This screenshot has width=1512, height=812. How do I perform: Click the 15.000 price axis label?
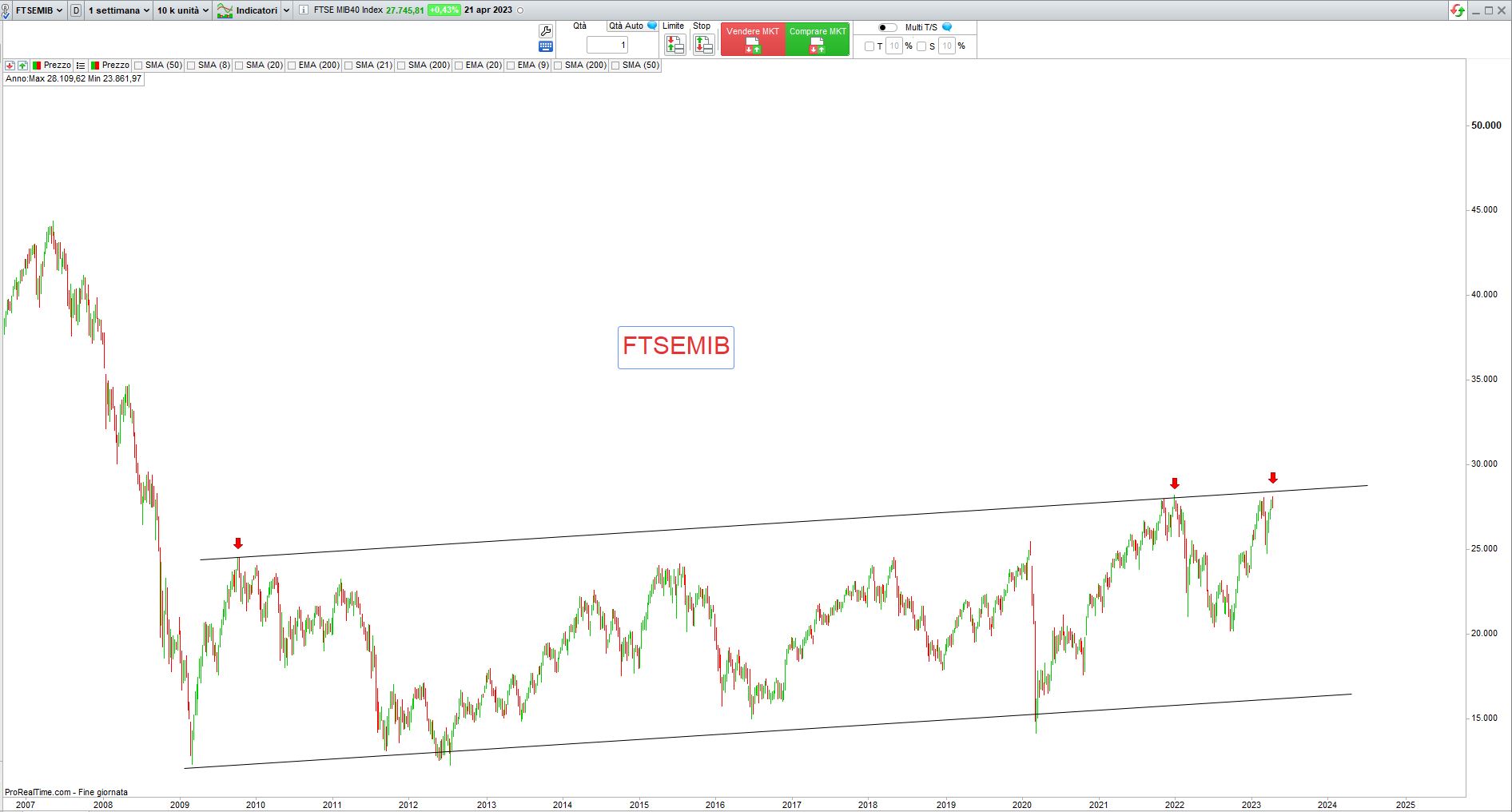coord(1484,718)
